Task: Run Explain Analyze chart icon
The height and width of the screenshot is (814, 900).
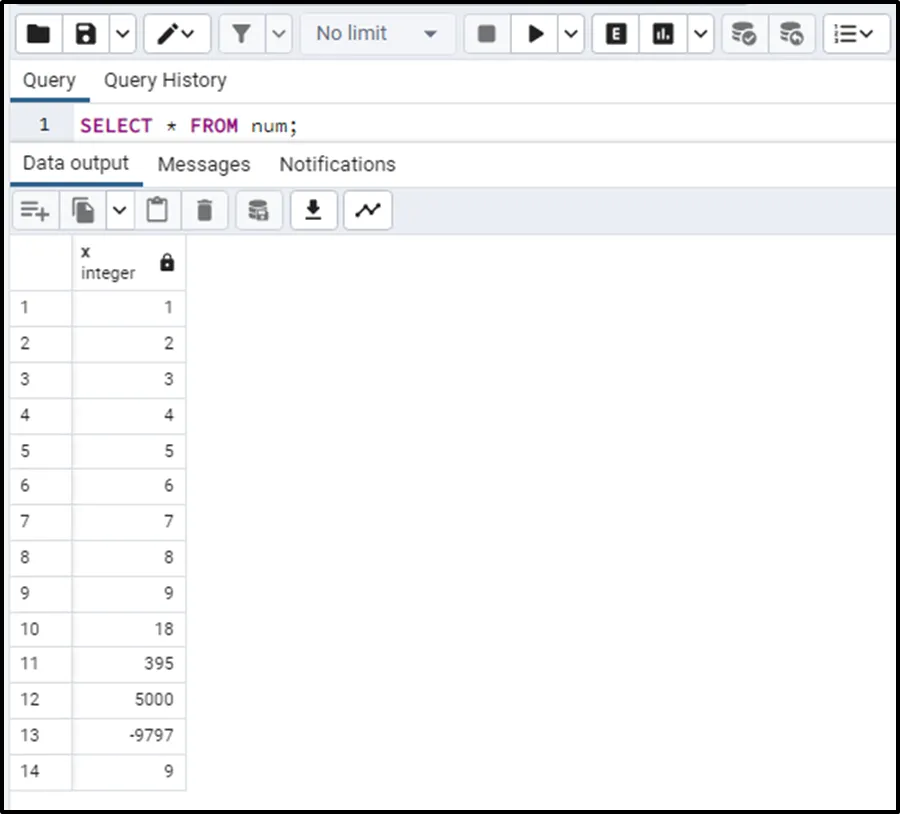Action: pyautogui.click(x=663, y=34)
